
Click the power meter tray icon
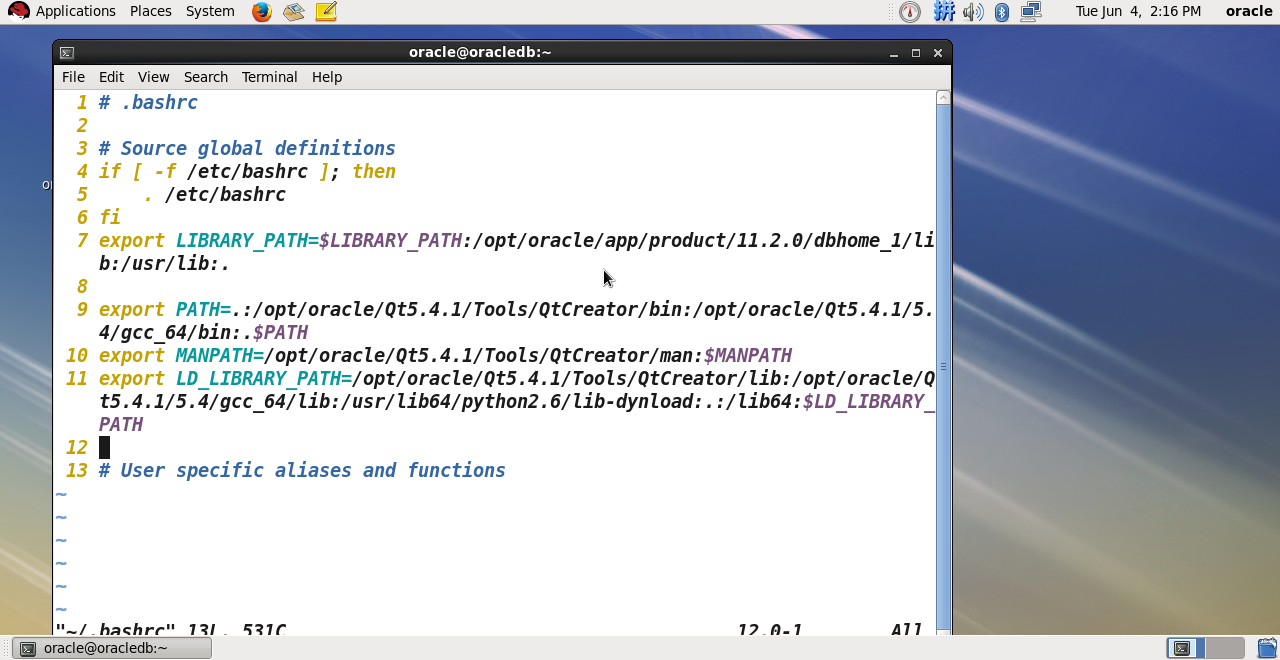[910, 12]
